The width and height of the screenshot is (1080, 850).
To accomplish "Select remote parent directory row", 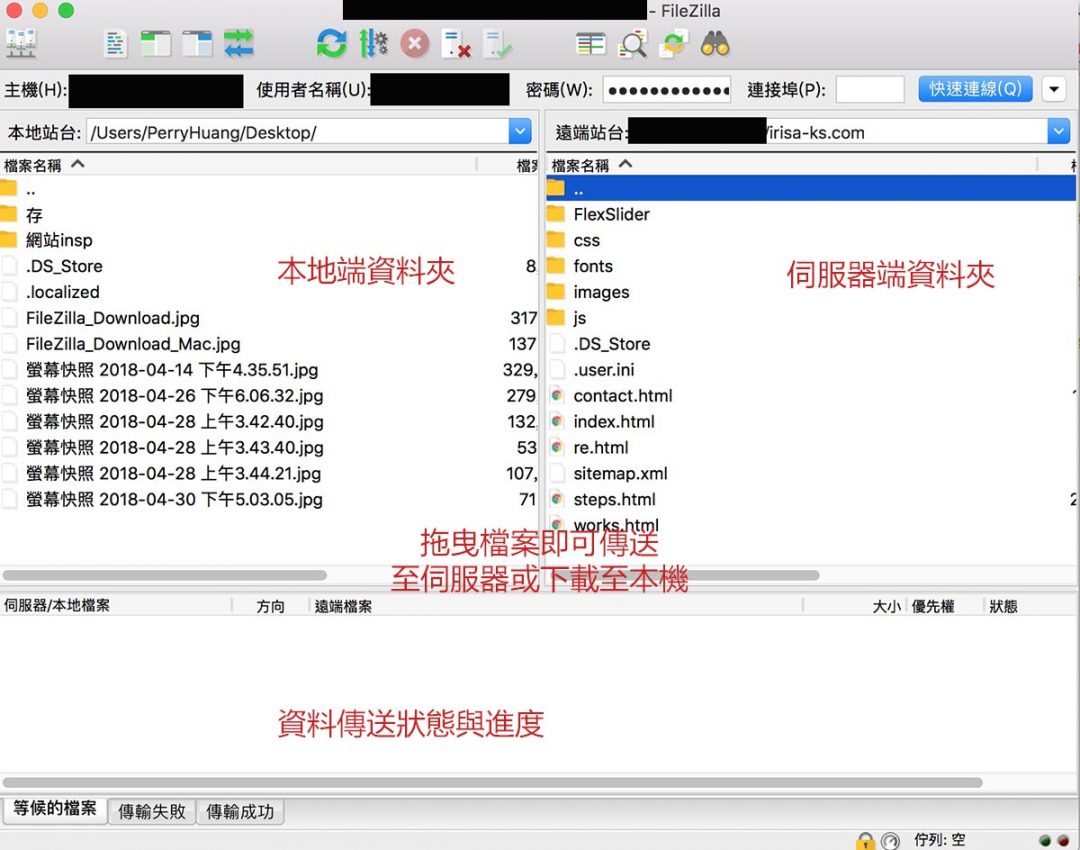I will coord(811,188).
